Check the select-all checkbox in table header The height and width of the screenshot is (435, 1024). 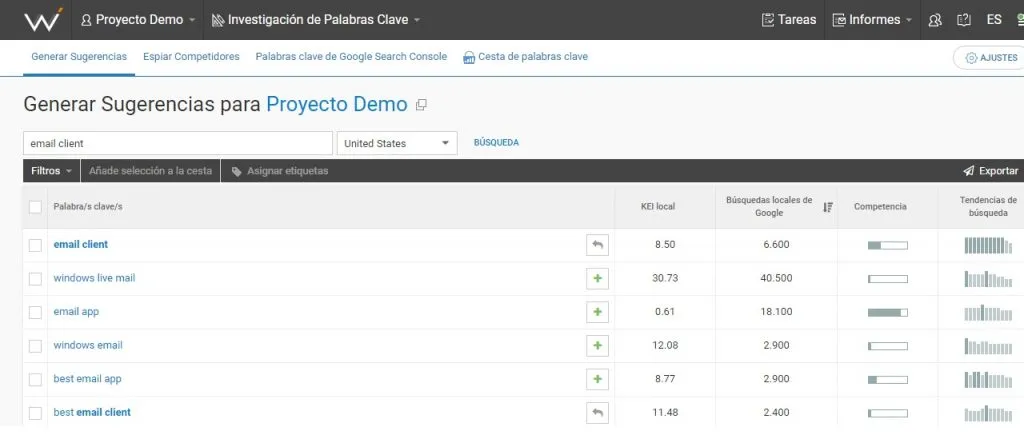35,207
